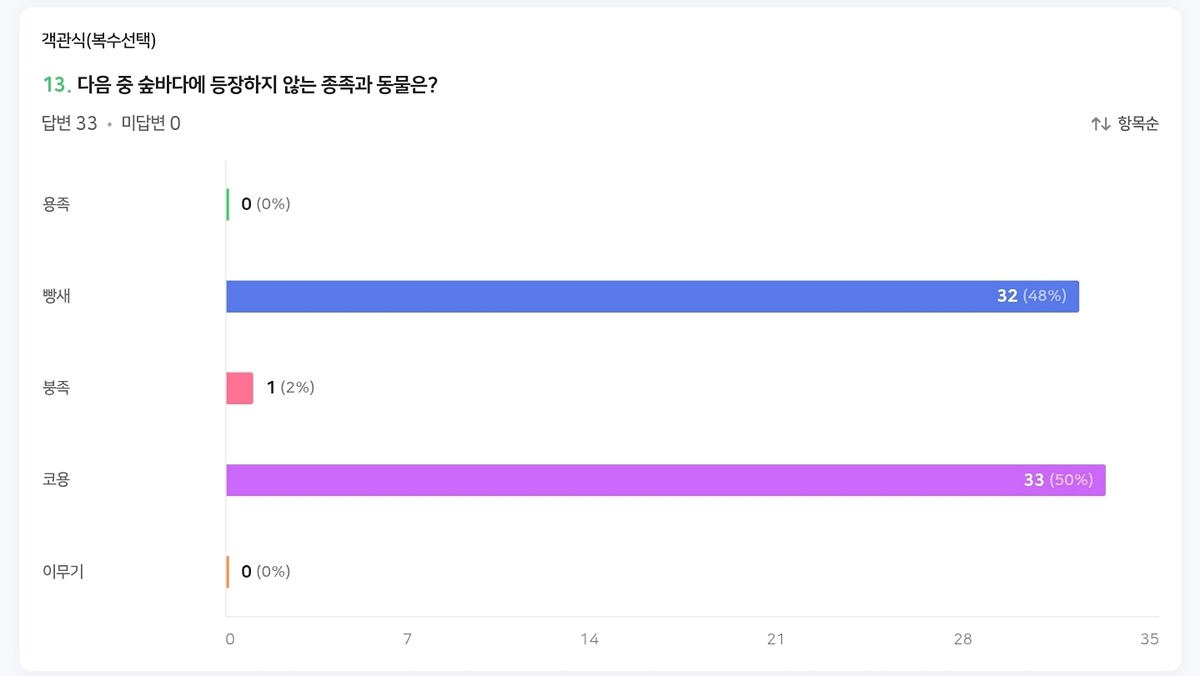Click the 객관식(복수선택) question type label
The width and height of the screenshot is (1200, 676).
[98, 41]
